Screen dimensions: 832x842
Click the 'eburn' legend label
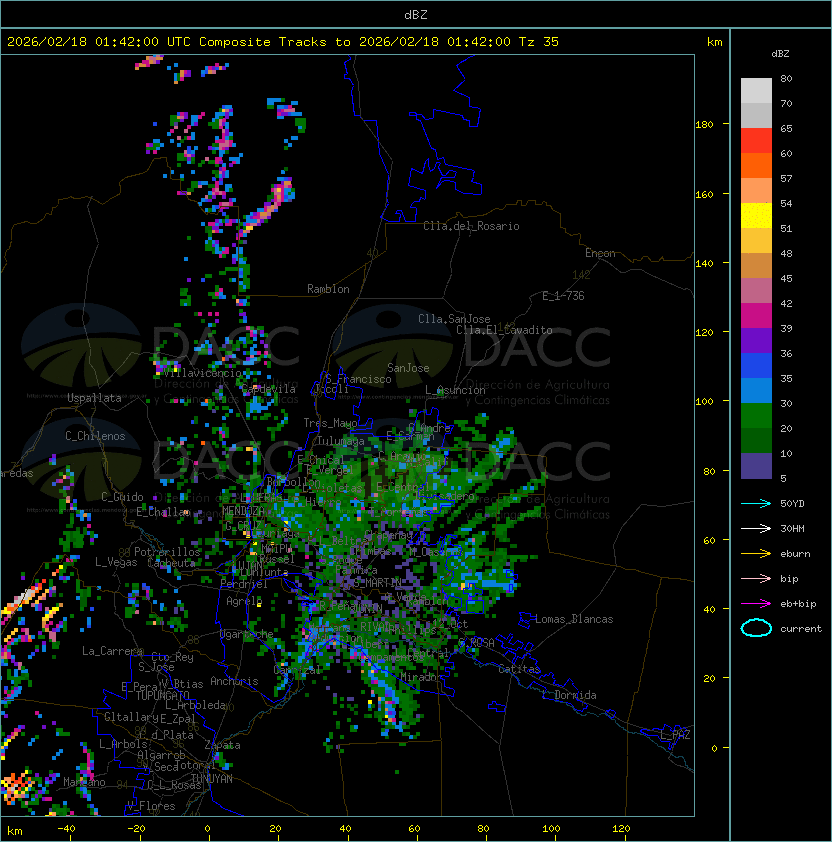click(795, 554)
